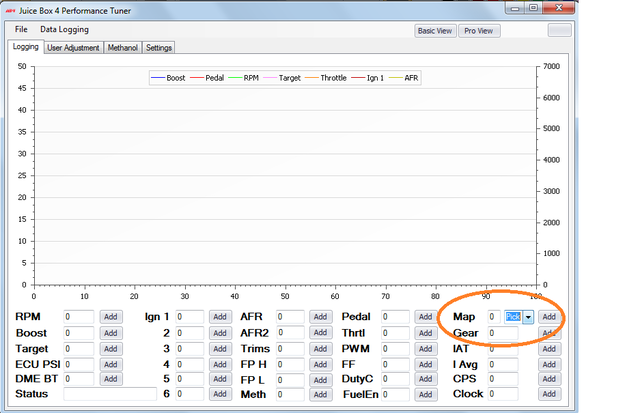
Task: Add Ign 6 to the graph
Action: point(220,394)
